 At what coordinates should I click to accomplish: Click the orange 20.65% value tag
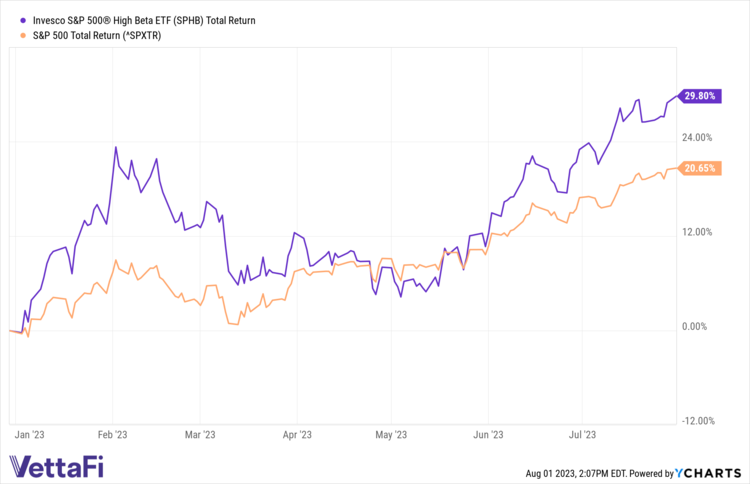click(699, 169)
